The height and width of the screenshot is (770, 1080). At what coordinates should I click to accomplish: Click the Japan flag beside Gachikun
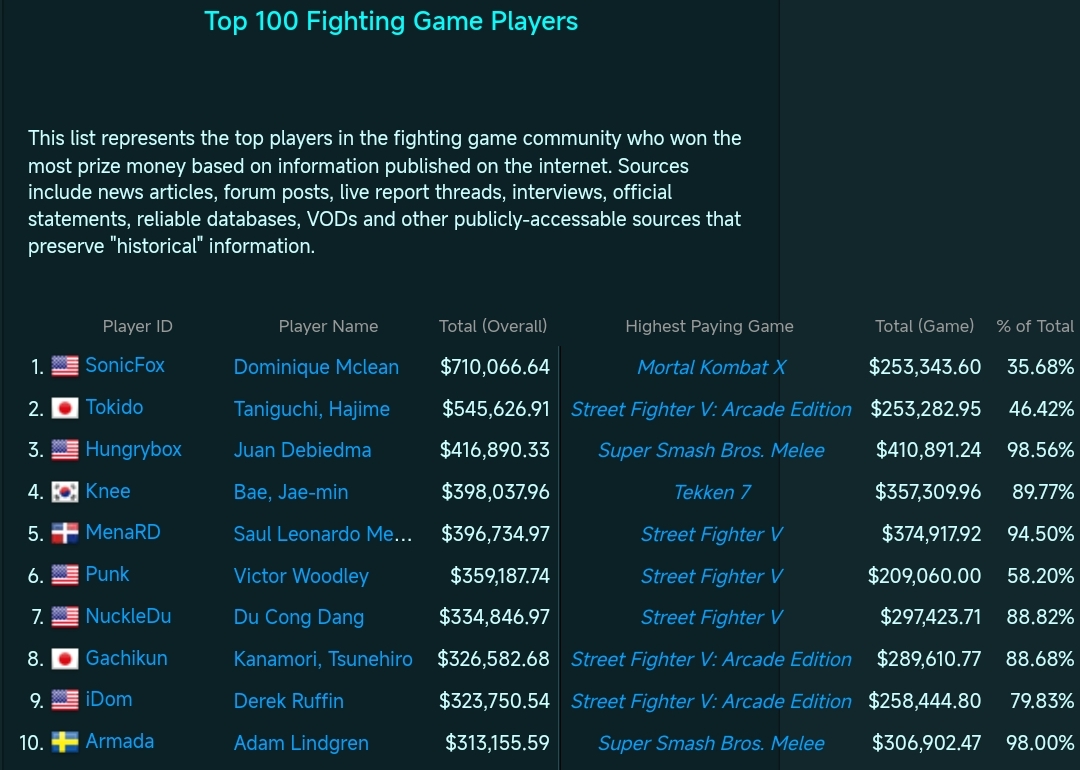click(x=65, y=658)
